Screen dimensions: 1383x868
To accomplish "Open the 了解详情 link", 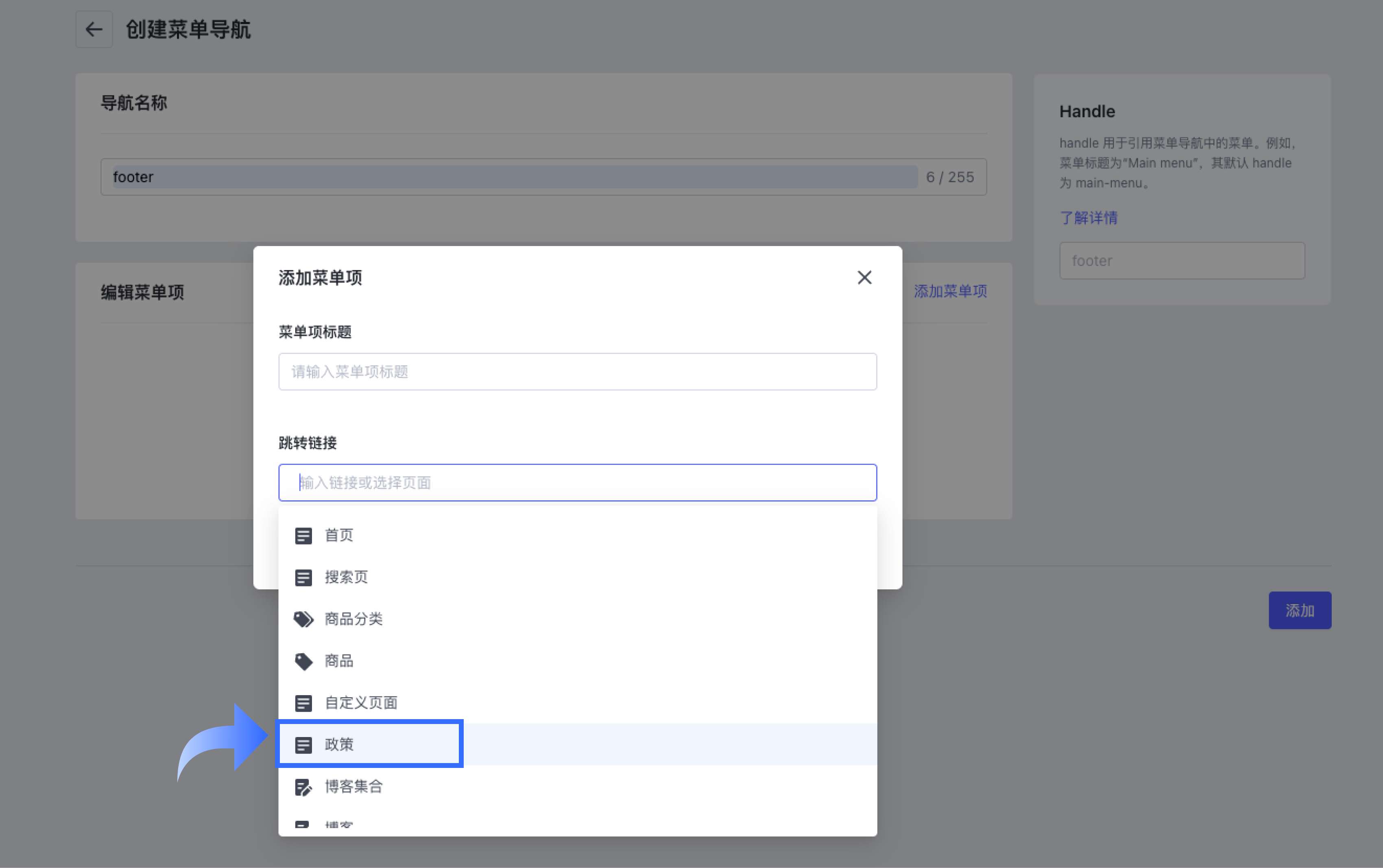I will (x=1088, y=218).
